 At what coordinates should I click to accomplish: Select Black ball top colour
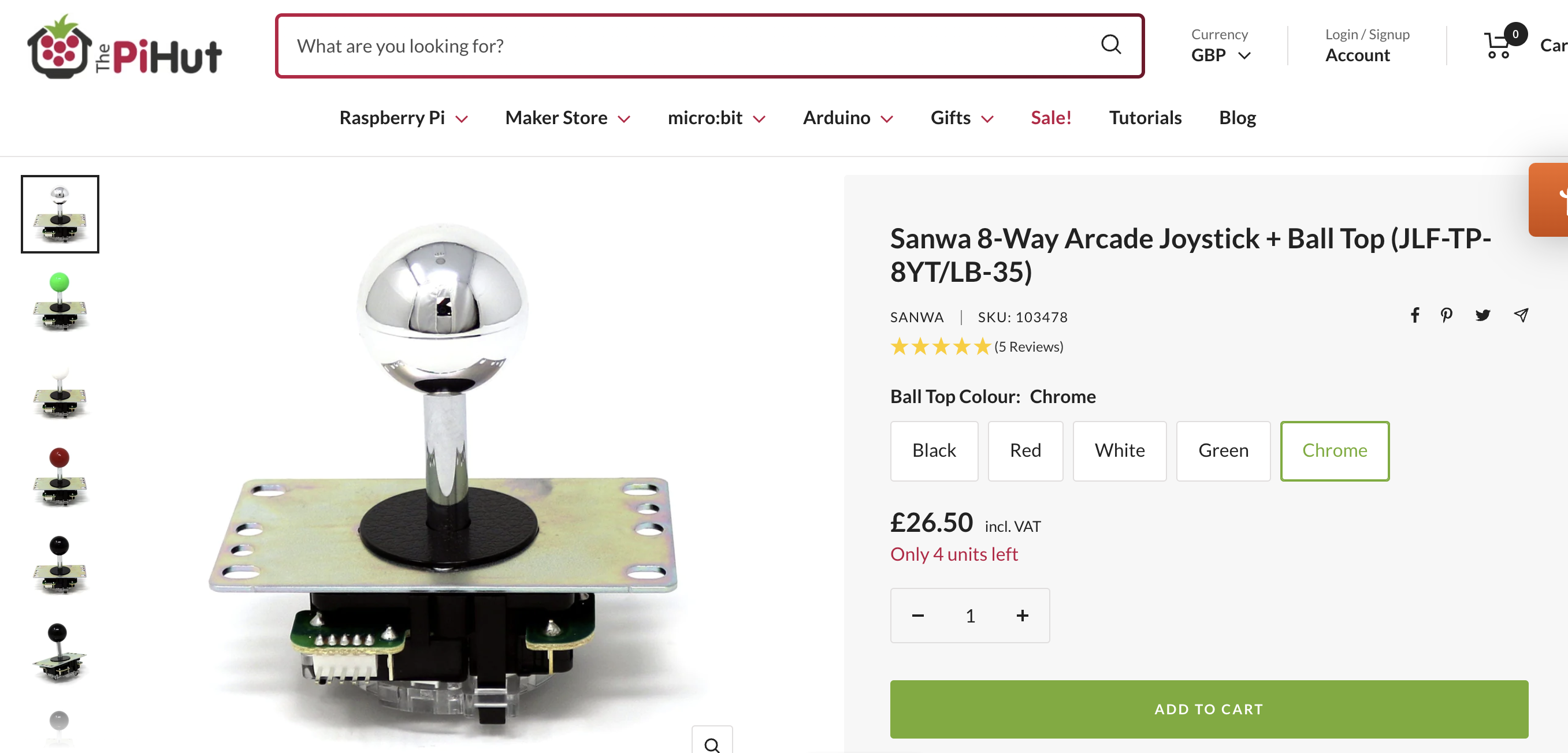click(x=934, y=451)
